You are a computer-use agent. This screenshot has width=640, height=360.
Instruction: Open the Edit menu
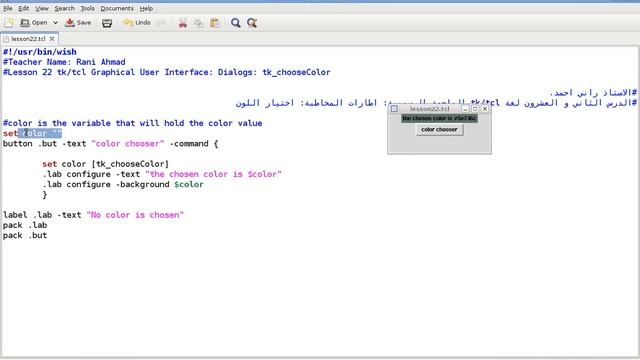point(24,8)
